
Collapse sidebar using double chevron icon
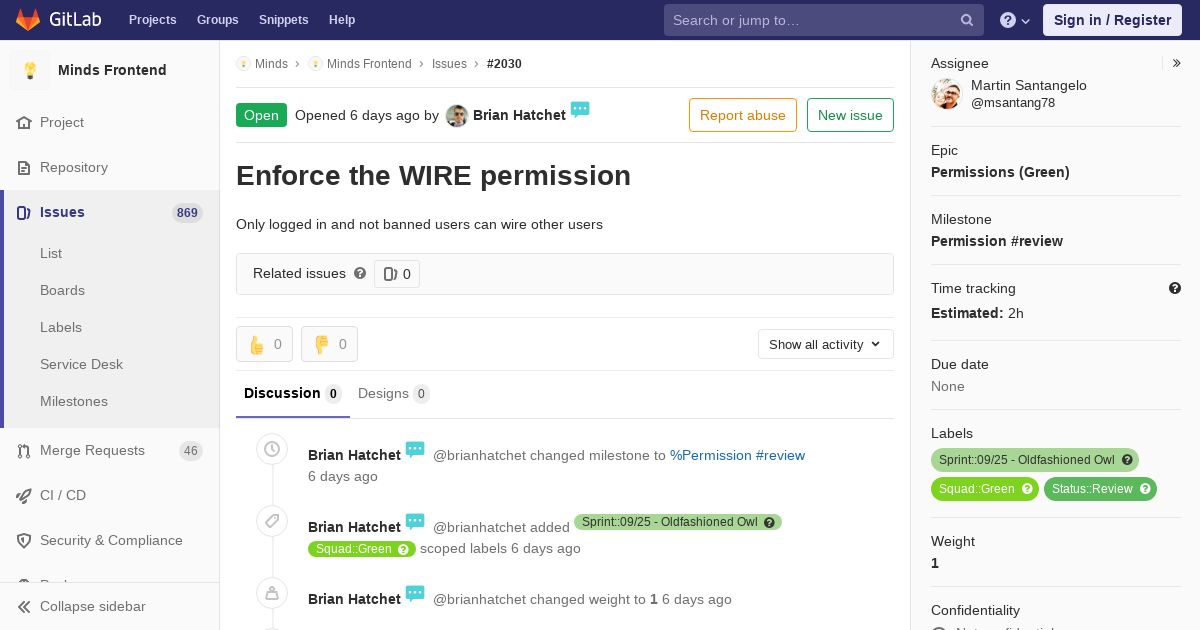(x=24, y=607)
